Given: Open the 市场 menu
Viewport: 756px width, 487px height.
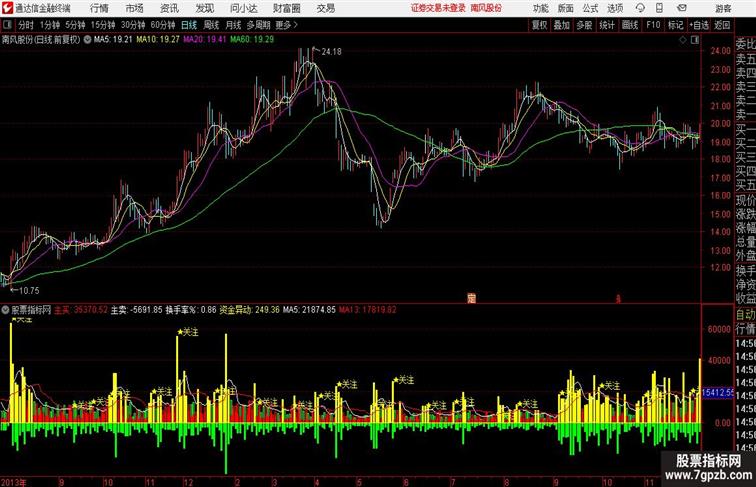Looking at the screenshot, I should (x=135, y=8).
